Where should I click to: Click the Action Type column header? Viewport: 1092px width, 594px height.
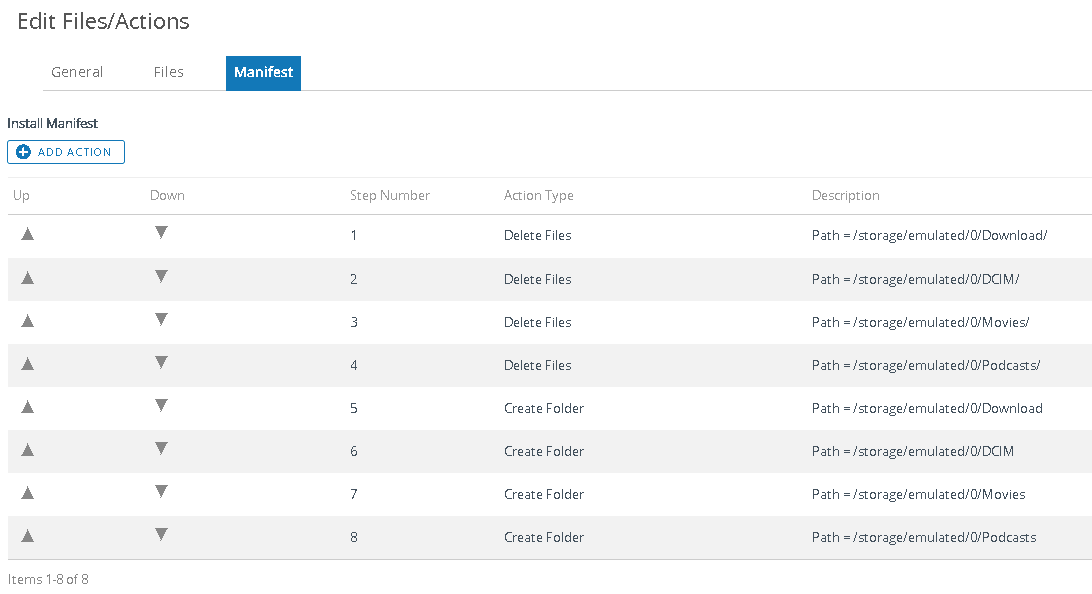point(538,195)
